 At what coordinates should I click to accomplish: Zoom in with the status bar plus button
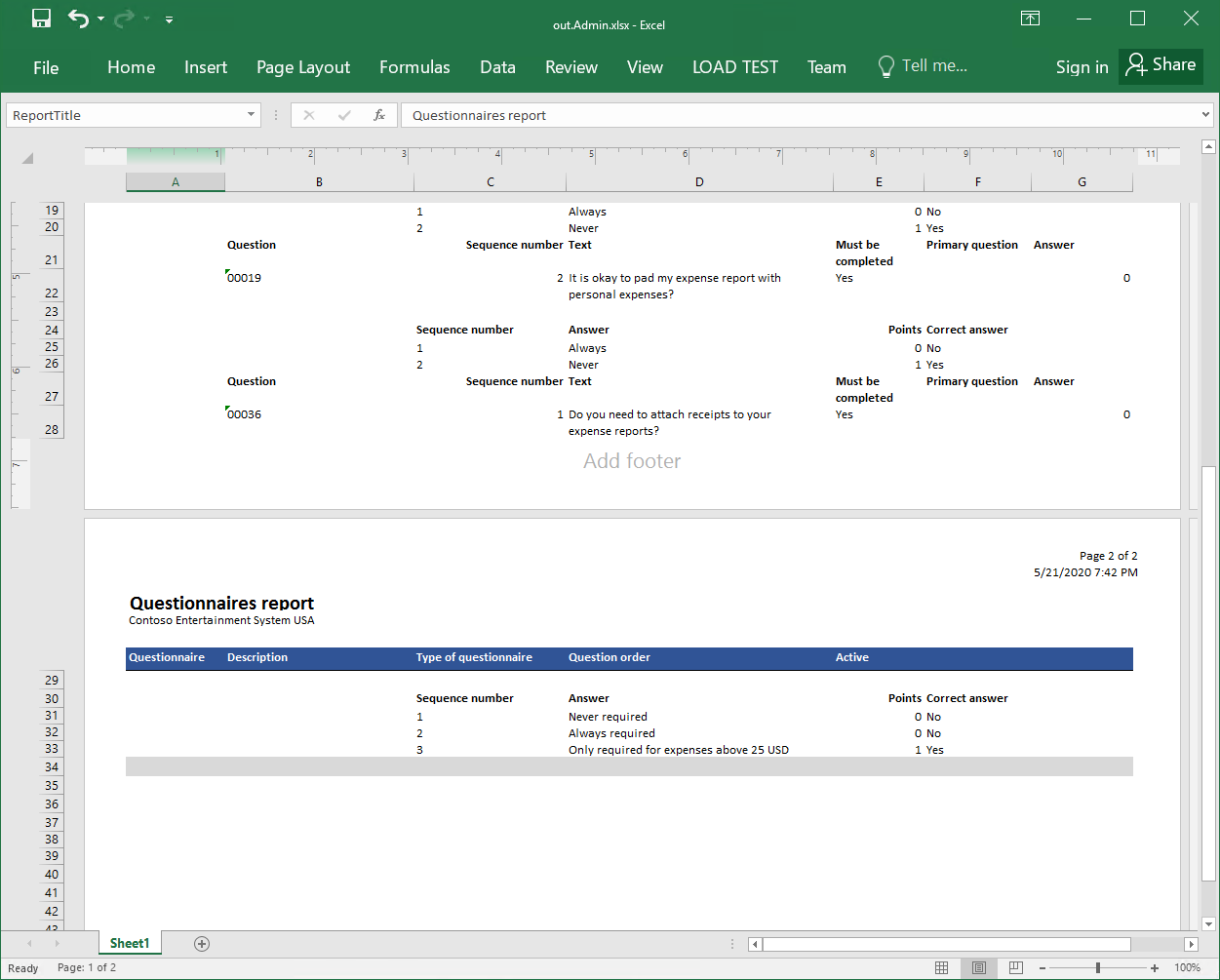(x=1154, y=967)
